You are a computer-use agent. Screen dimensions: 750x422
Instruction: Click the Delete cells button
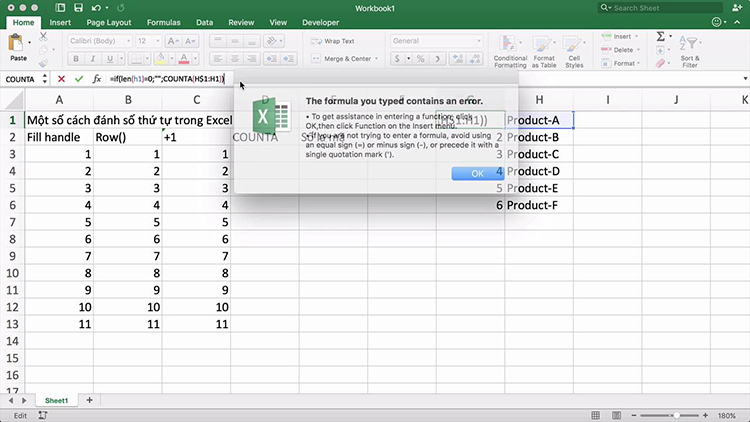[621, 50]
